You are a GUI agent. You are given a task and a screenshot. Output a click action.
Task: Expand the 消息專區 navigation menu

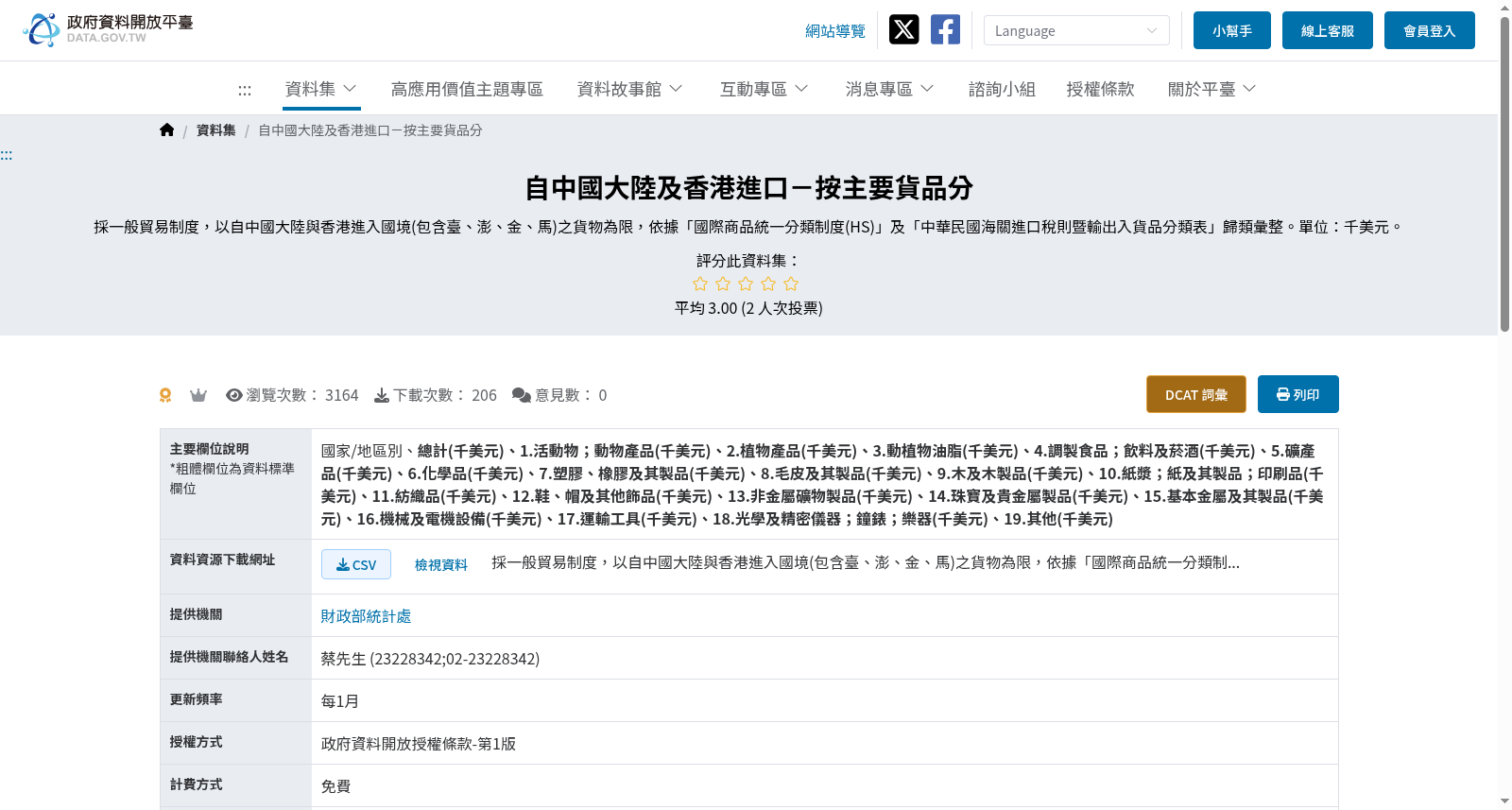(x=889, y=89)
